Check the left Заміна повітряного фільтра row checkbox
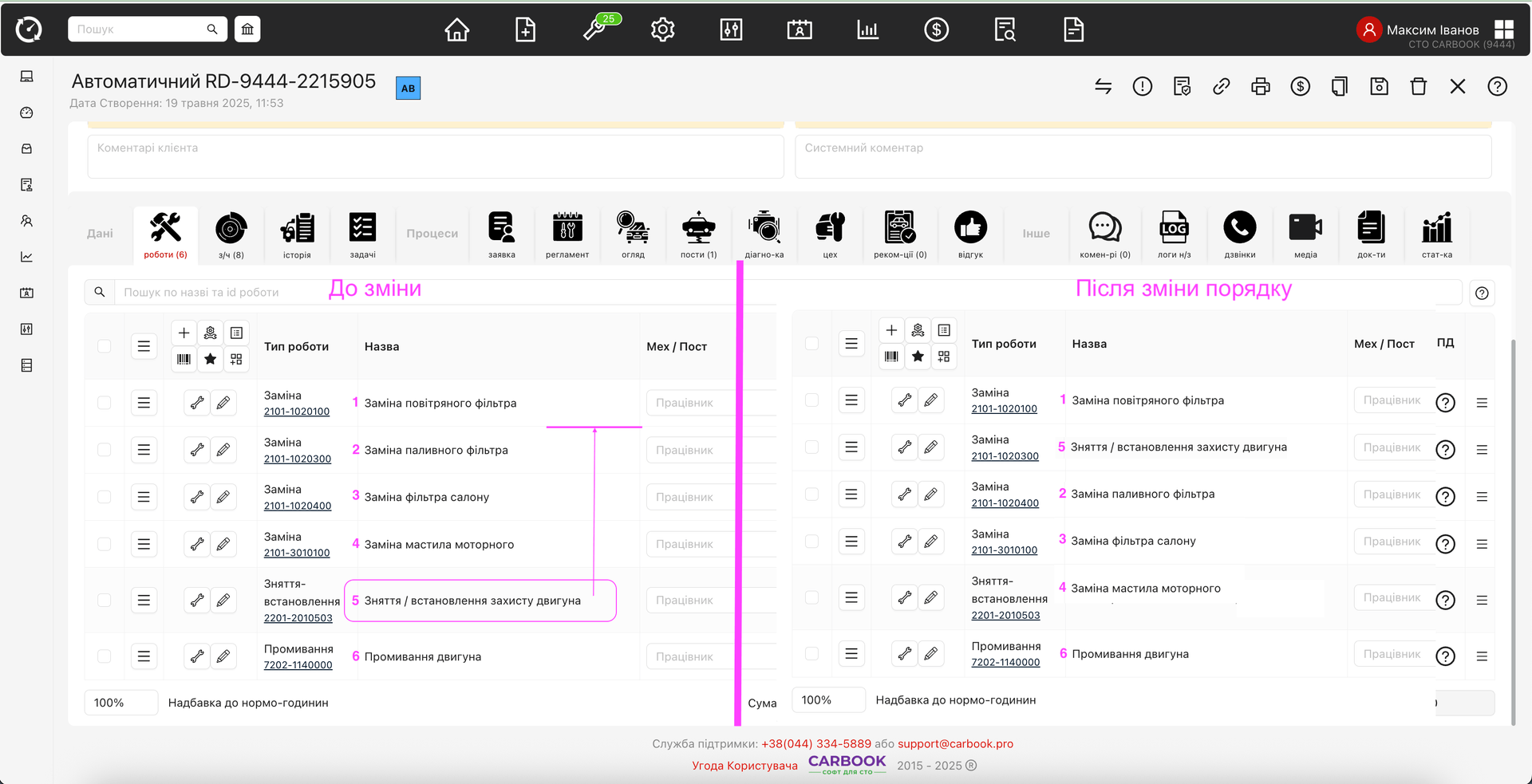Viewport: 1532px width, 784px height. click(x=105, y=403)
